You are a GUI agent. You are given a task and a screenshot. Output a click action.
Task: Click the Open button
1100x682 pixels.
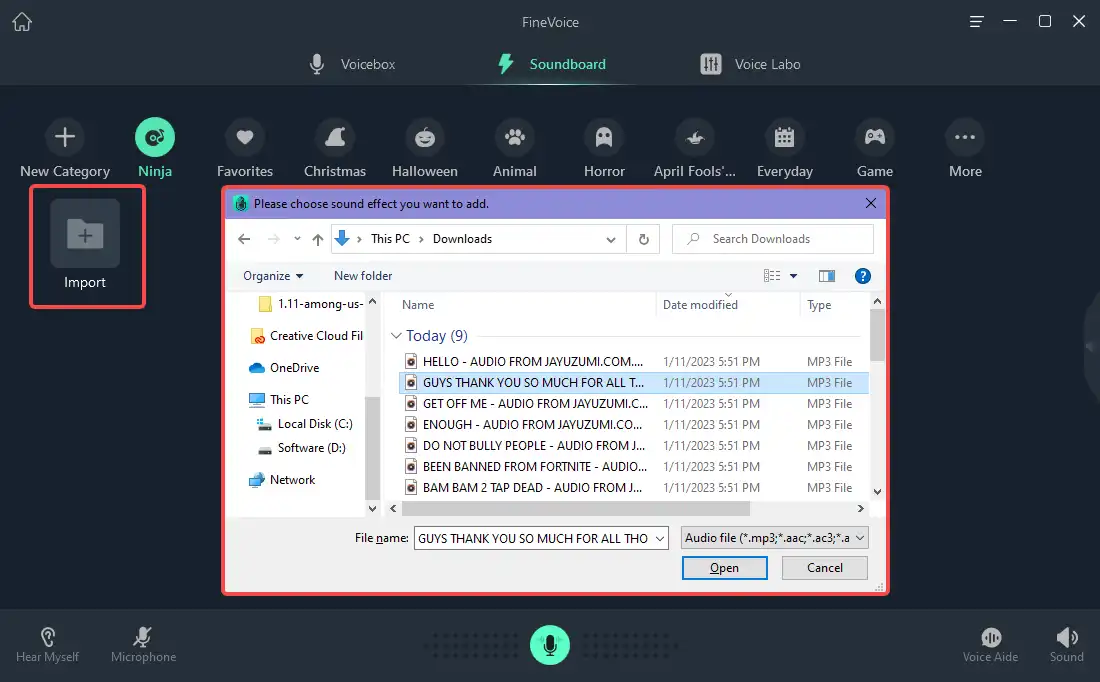(x=725, y=568)
